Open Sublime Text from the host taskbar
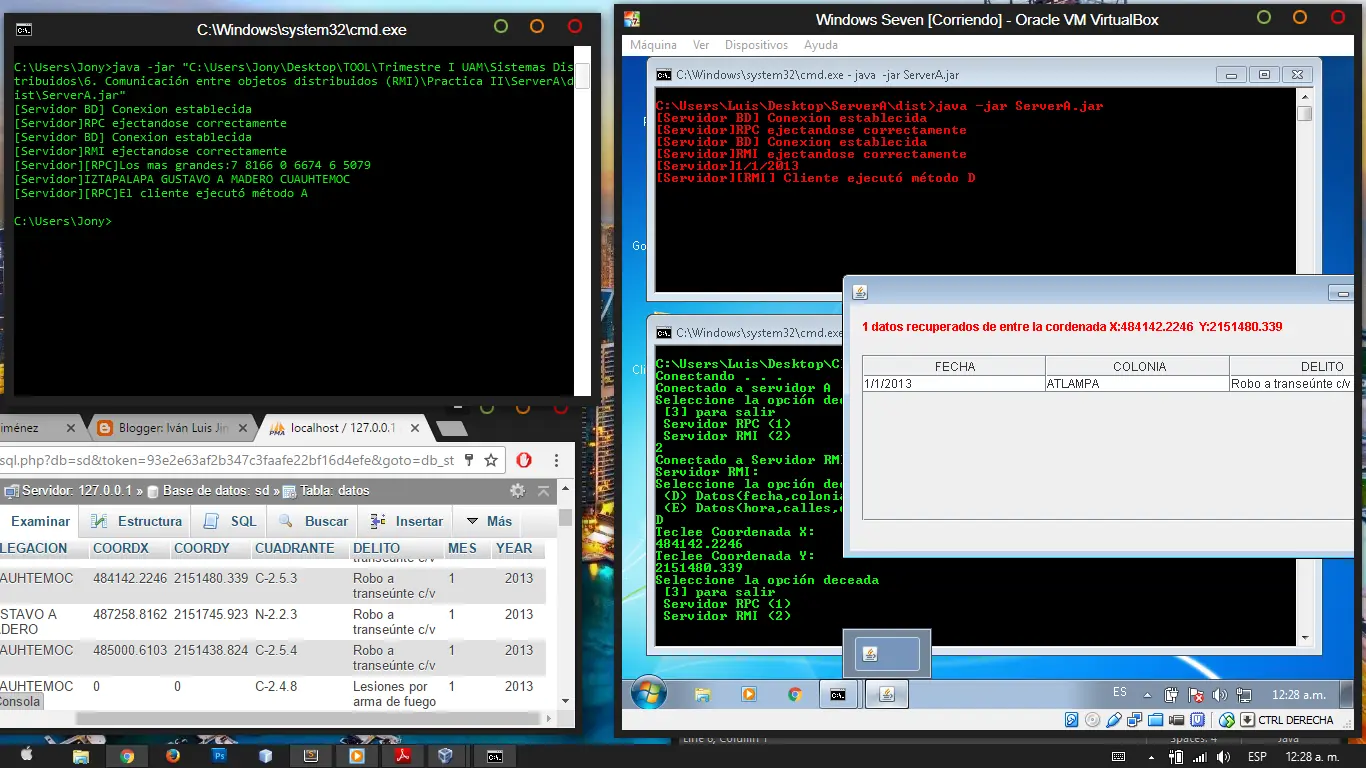The height and width of the screenshot is (768, 1366). (311, 757)
